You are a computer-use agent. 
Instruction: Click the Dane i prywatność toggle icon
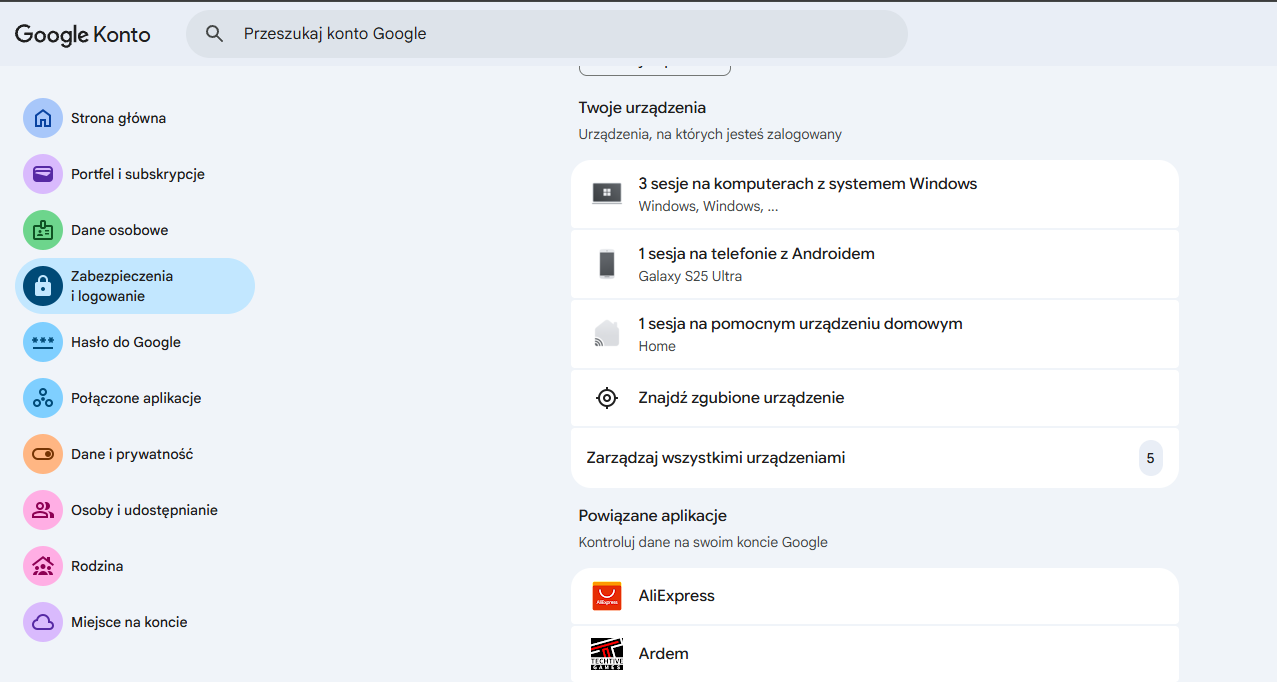(43, 454)
